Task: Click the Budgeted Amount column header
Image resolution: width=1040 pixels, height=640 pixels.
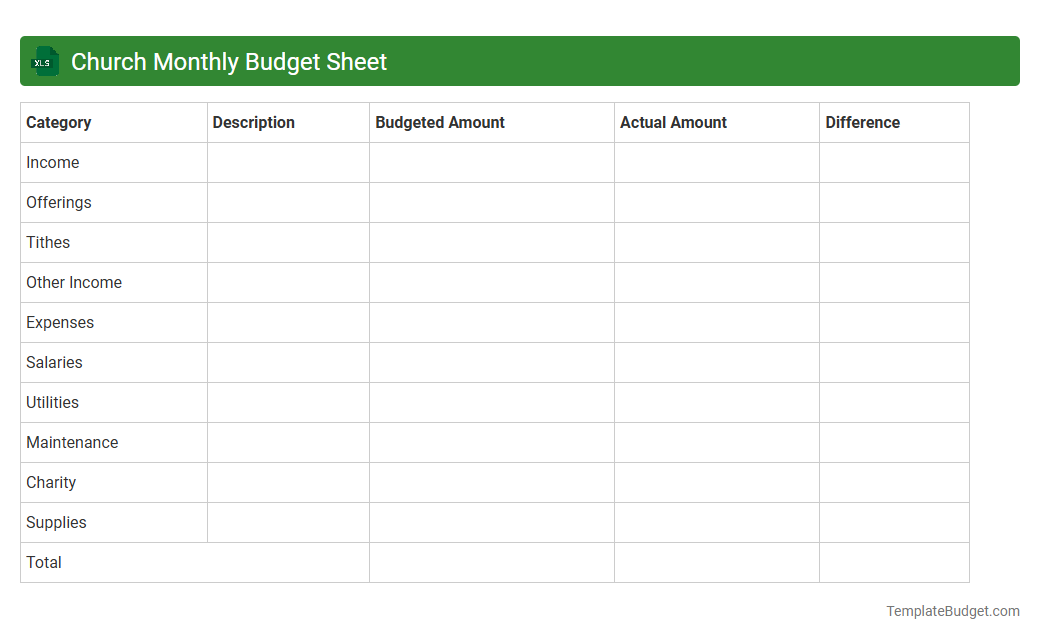Action: [440, 122]
